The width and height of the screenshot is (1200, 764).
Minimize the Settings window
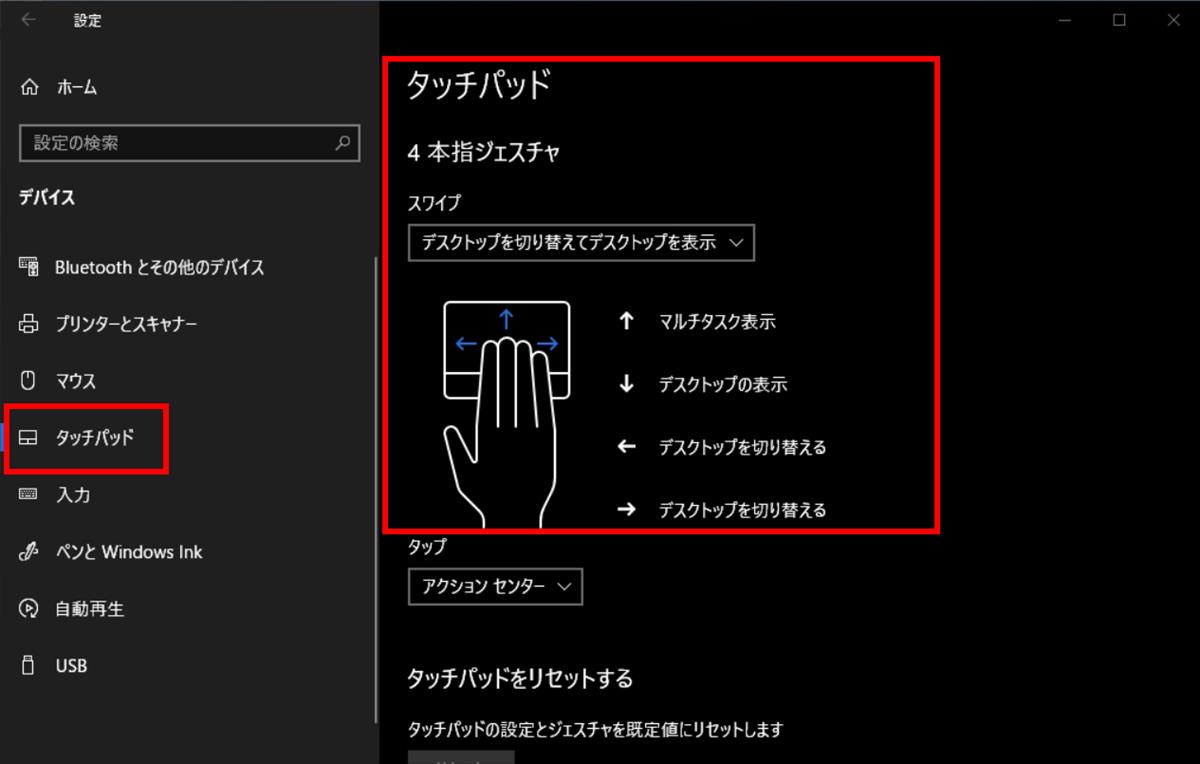[1064, 20]
